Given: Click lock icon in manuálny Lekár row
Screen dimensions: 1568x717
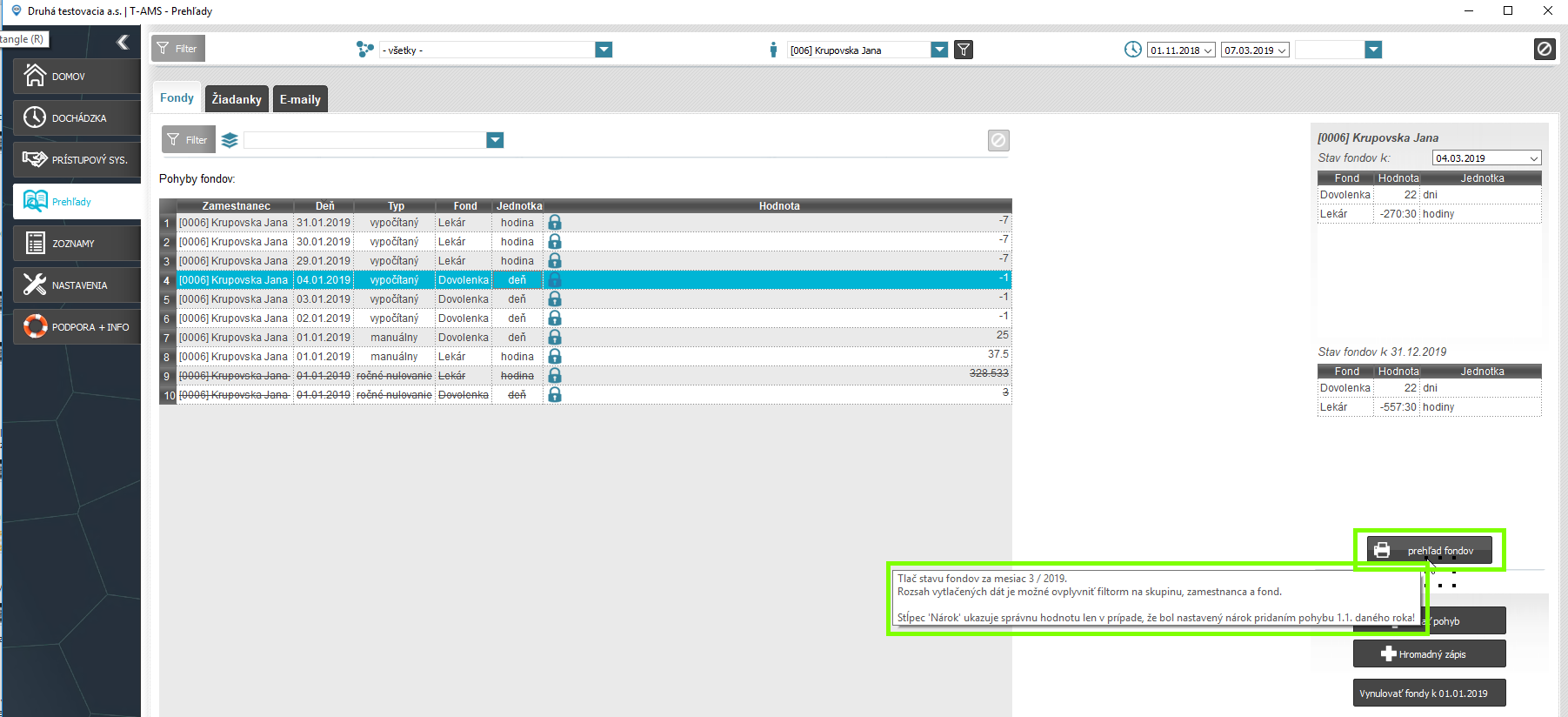Looking at the screenshot, I should 555,357.
